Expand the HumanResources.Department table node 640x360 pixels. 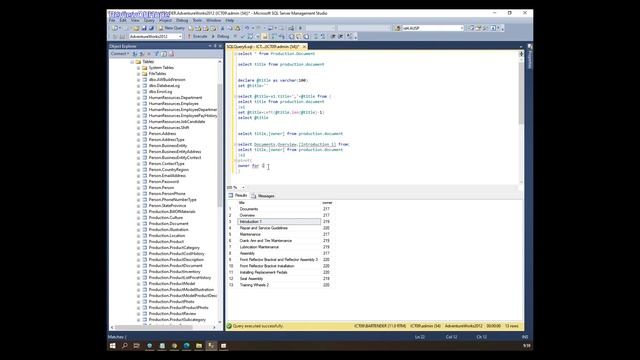point(138,98)
